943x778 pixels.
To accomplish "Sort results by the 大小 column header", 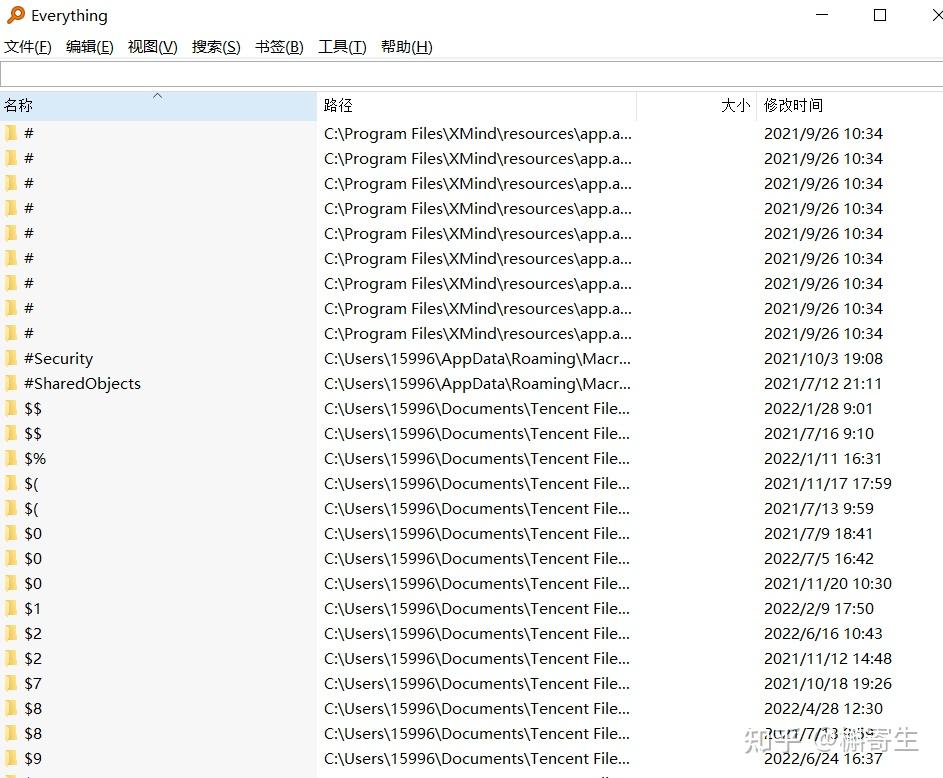I will coord(696,106).
